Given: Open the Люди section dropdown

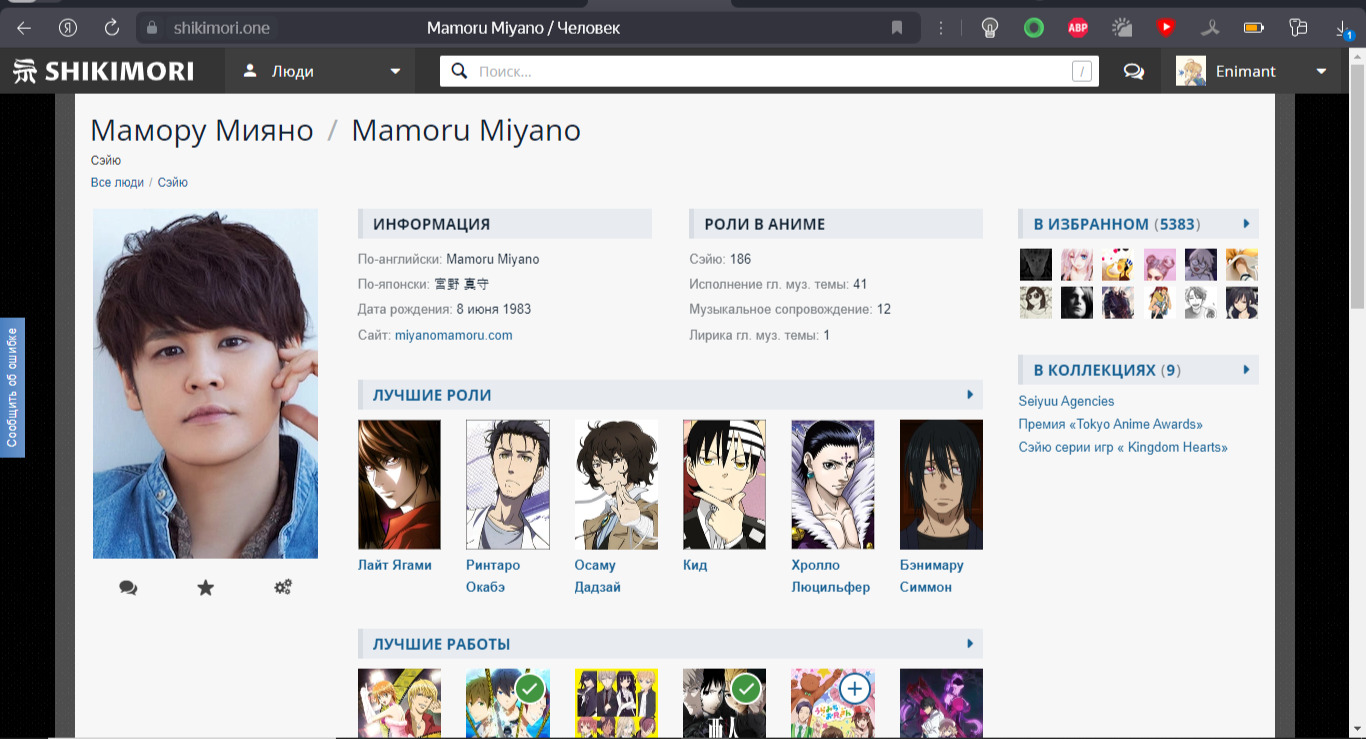Looking at the screenshot, I should (x=322, y=72).
